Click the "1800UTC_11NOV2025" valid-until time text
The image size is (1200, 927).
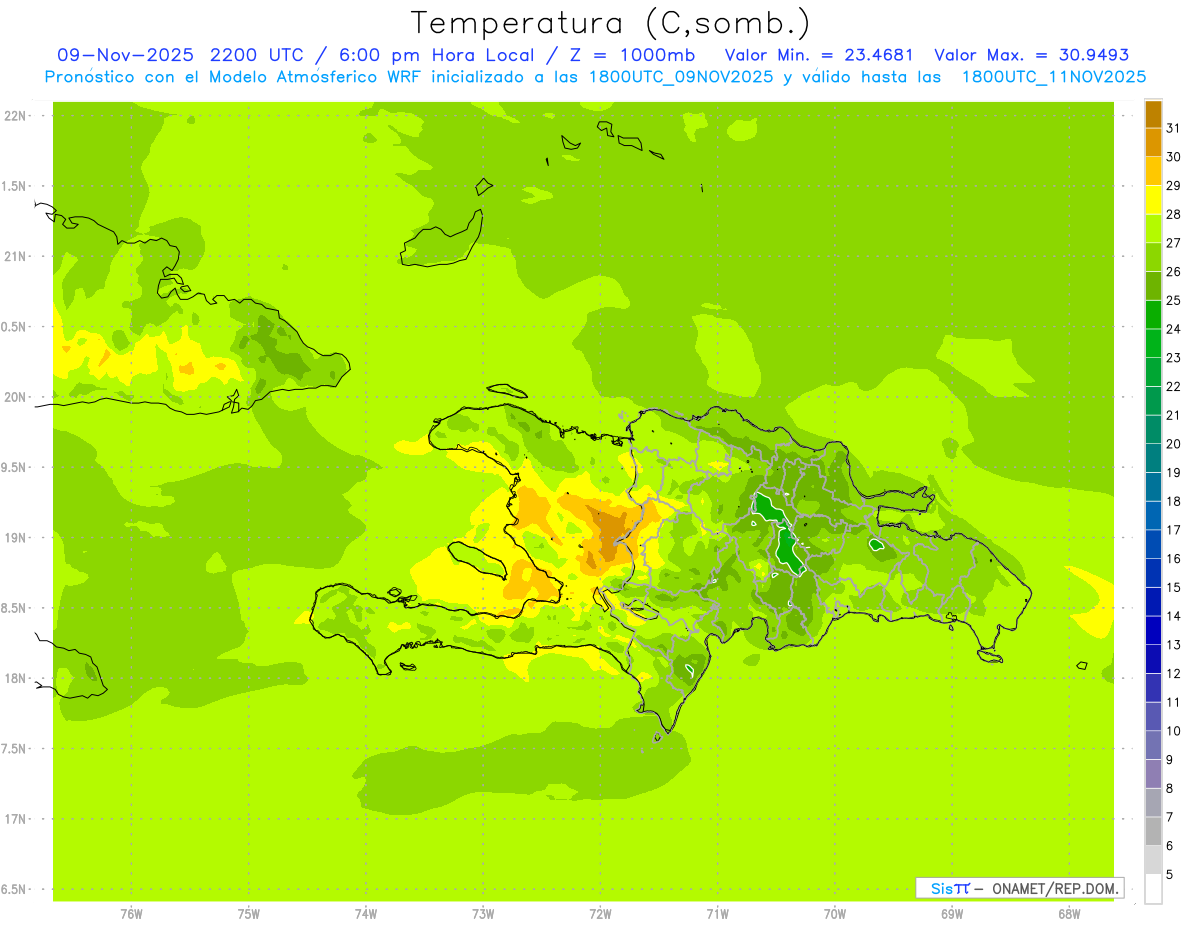pos(1054,77)
